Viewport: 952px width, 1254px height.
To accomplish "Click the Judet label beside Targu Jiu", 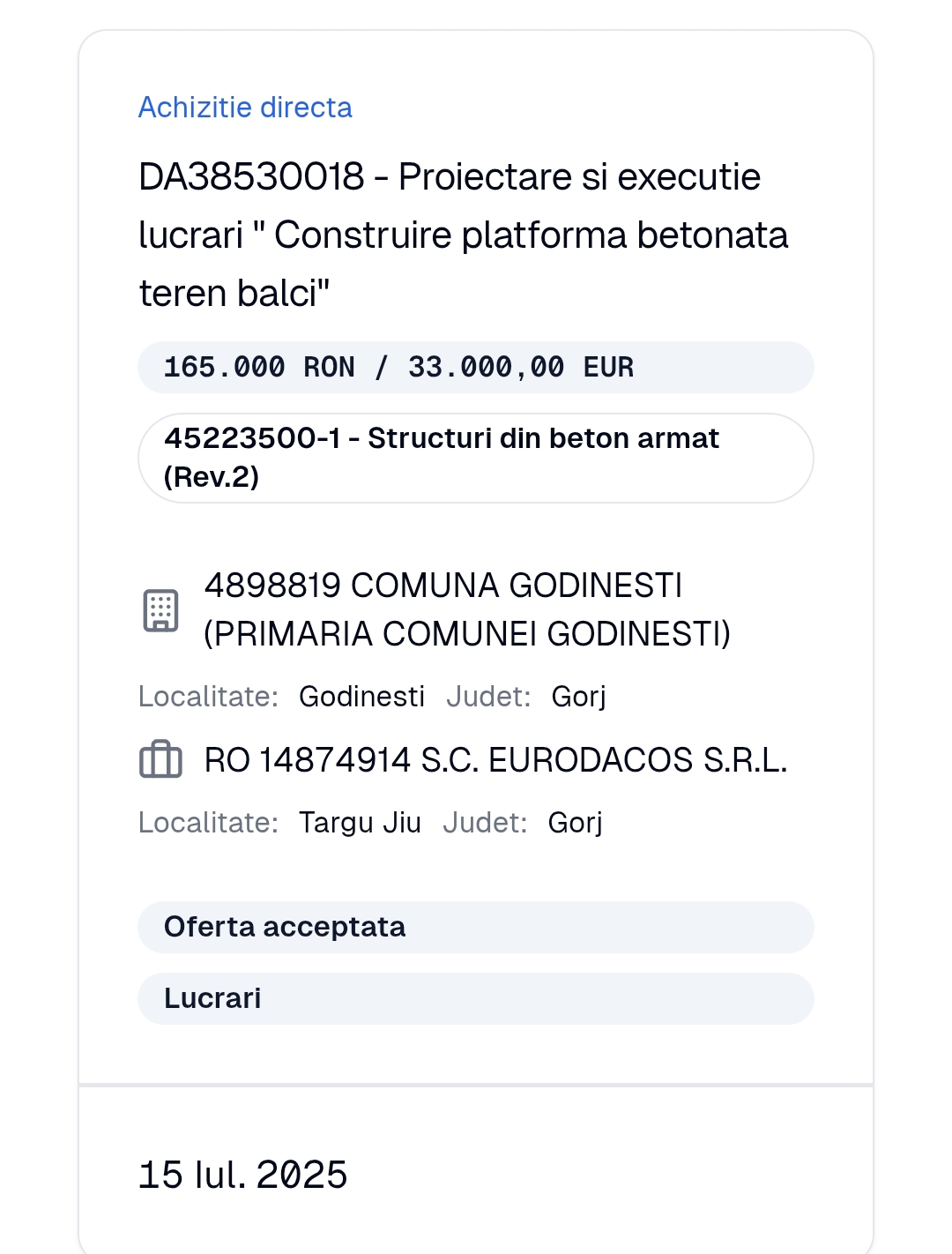I will [485, 823].
